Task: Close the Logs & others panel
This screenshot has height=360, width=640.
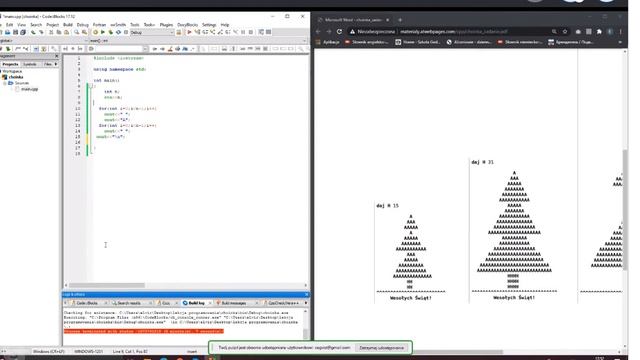Action: [307, 294]
